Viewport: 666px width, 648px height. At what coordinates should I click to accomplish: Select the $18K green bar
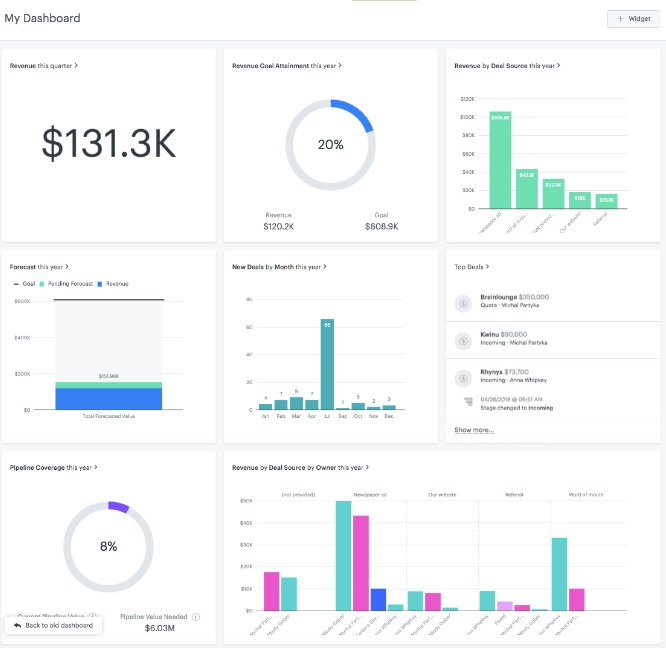coord(580,200)
